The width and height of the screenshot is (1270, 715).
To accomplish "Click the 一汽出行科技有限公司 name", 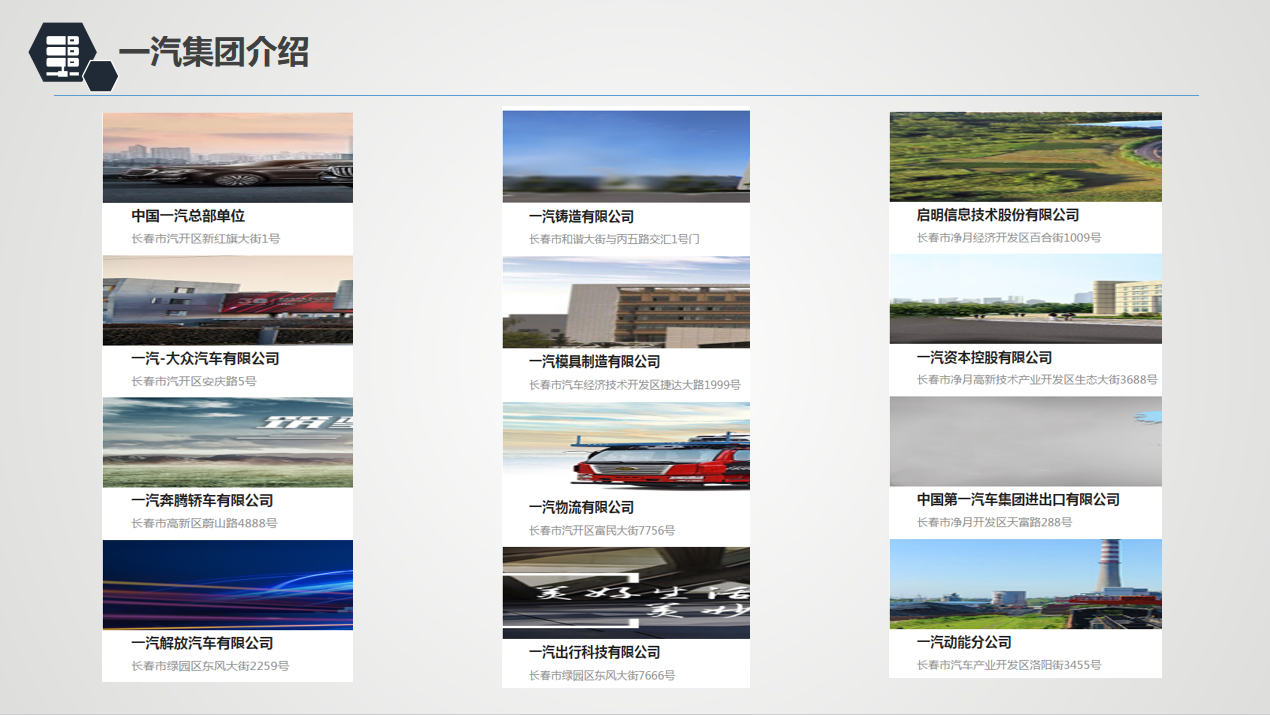I will tap(594, 652).
